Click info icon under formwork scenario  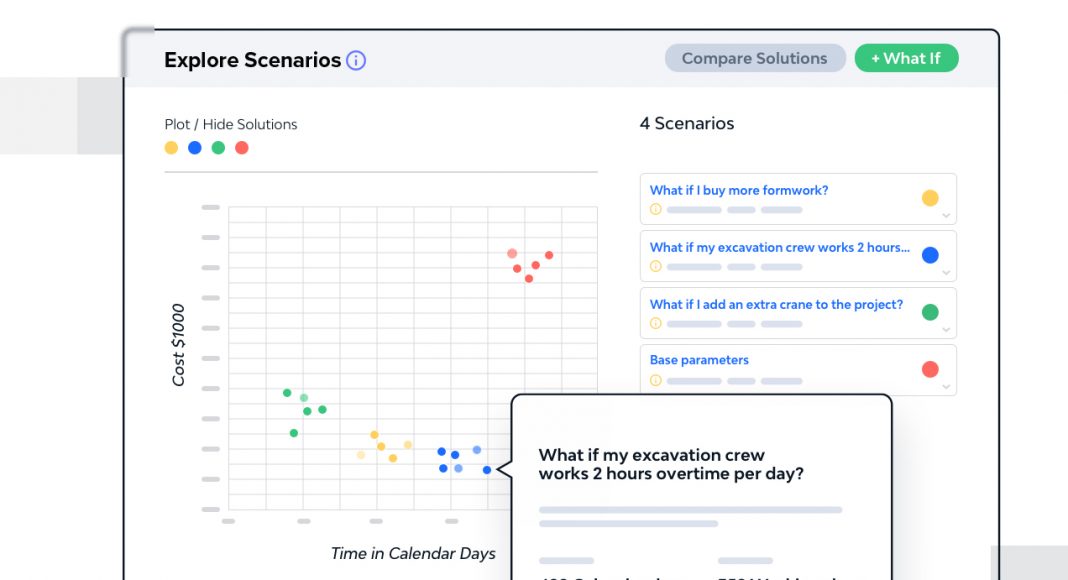(x=656, y=210)
